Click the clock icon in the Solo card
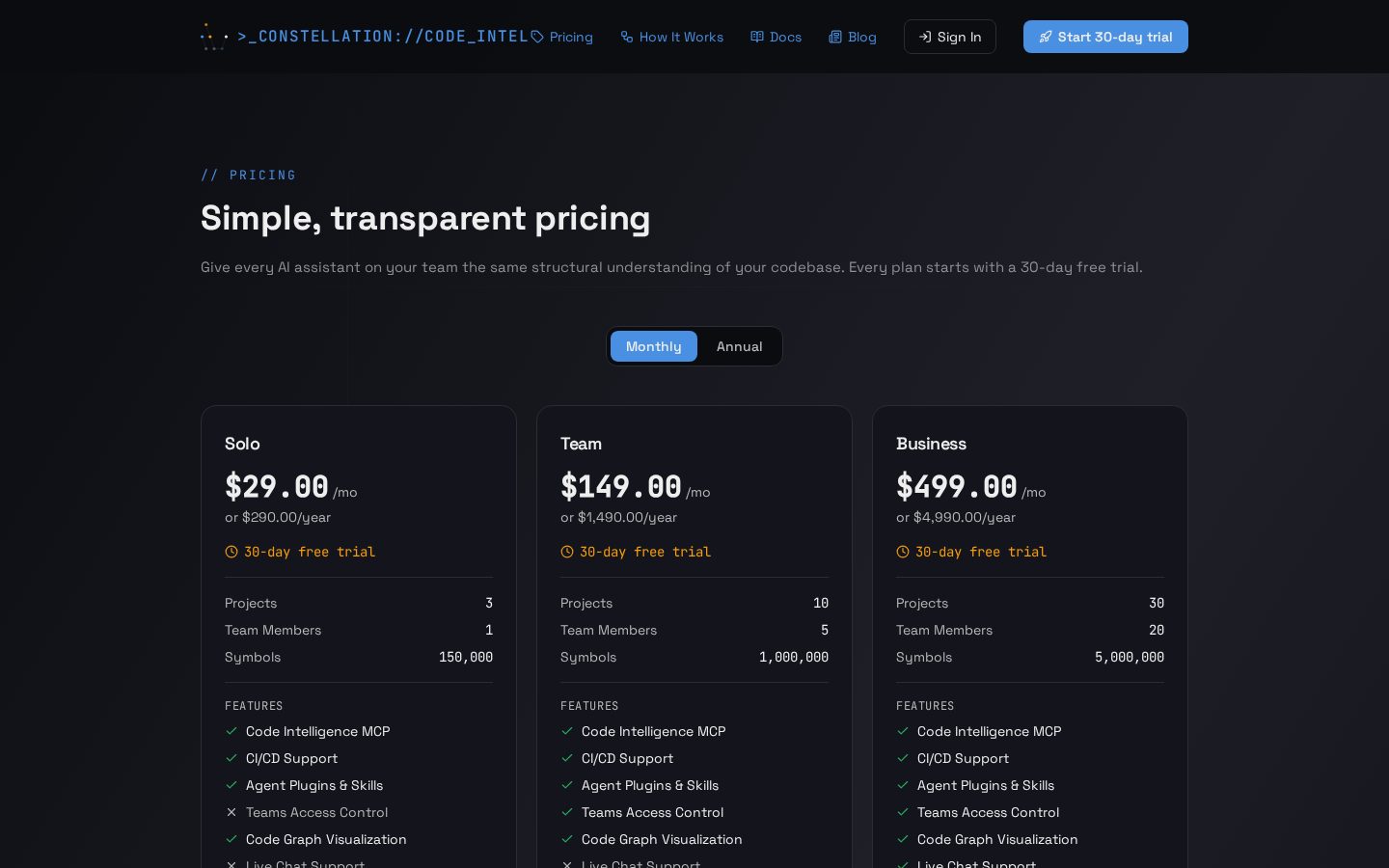This screenshot has height=868, width=1389. tap(231, 552)
